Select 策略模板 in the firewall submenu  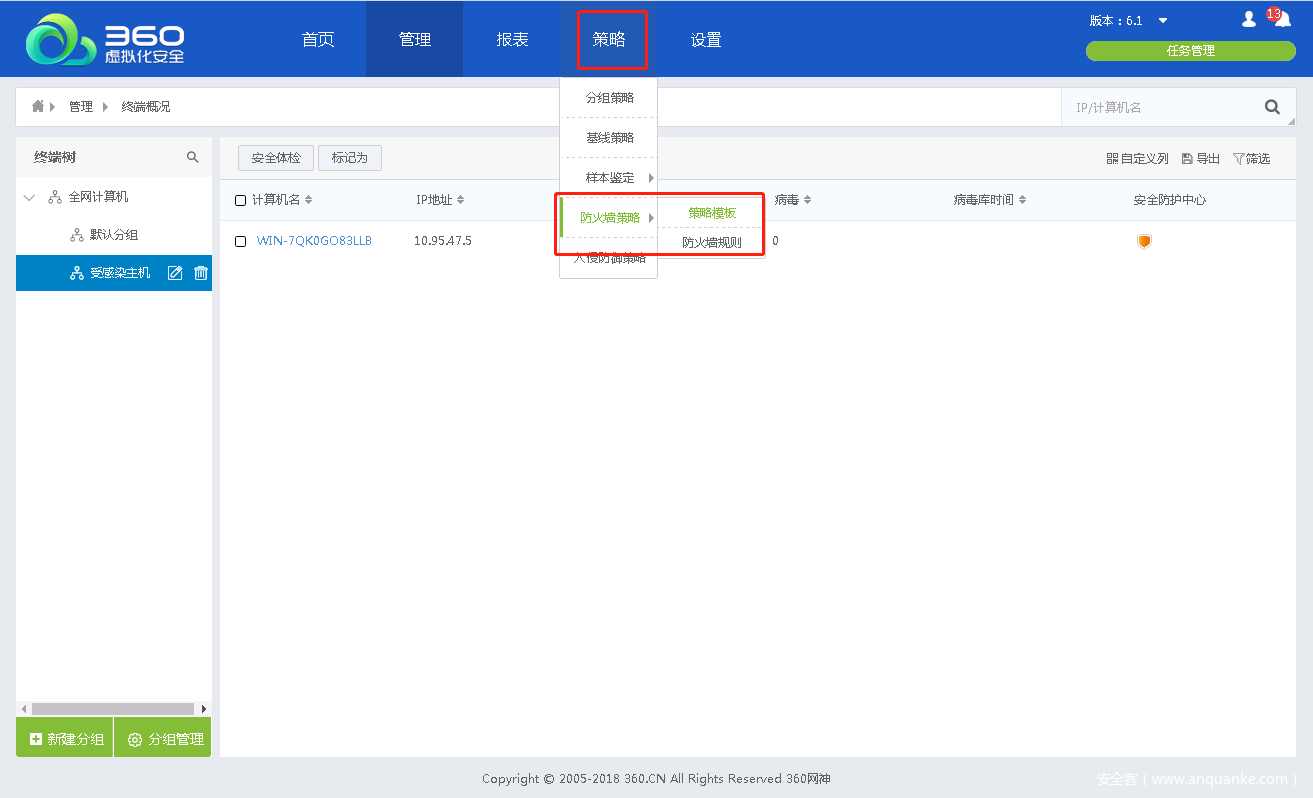tap(711, 213)
